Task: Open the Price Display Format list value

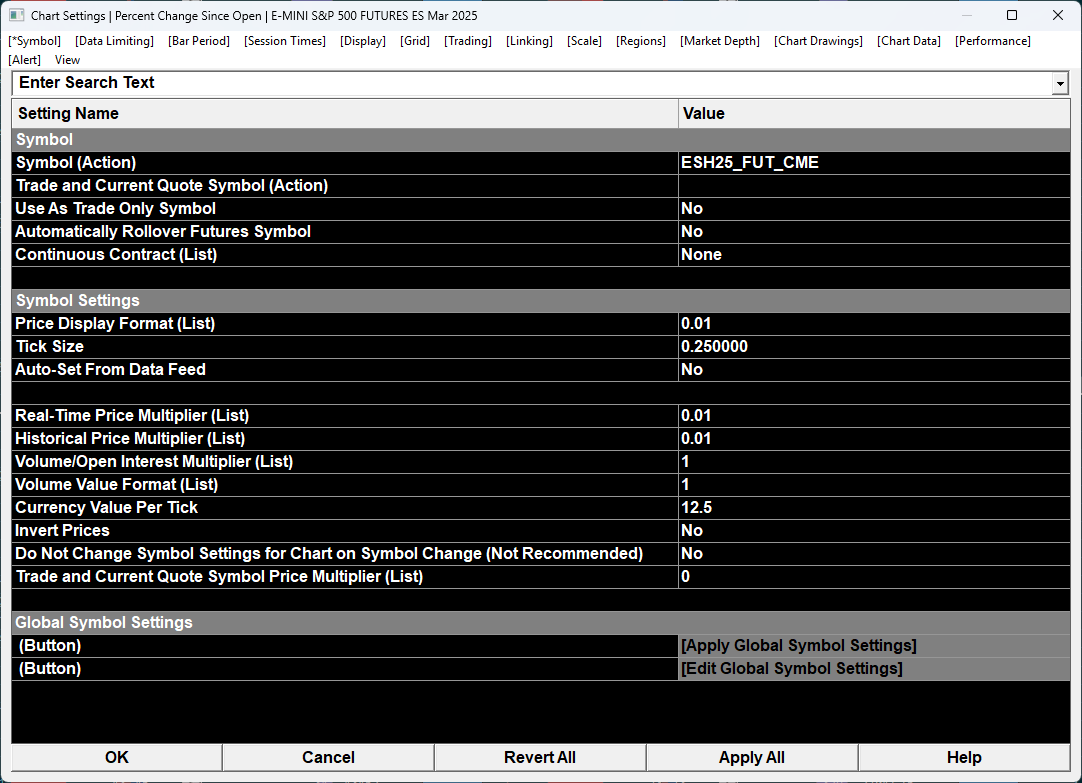Action: coord(874,324)
